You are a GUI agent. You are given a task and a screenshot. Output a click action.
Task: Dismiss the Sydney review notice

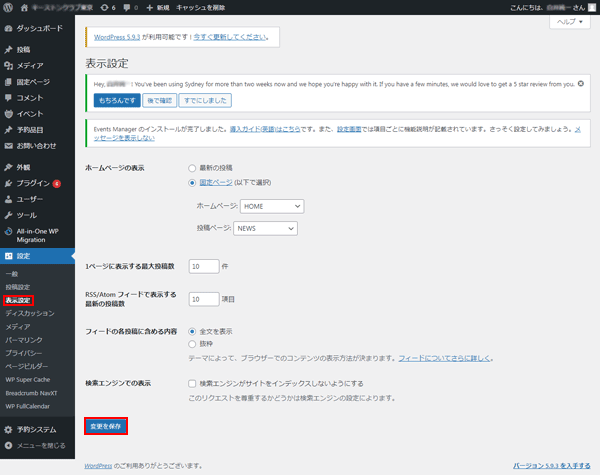click(x=581, y=83)
